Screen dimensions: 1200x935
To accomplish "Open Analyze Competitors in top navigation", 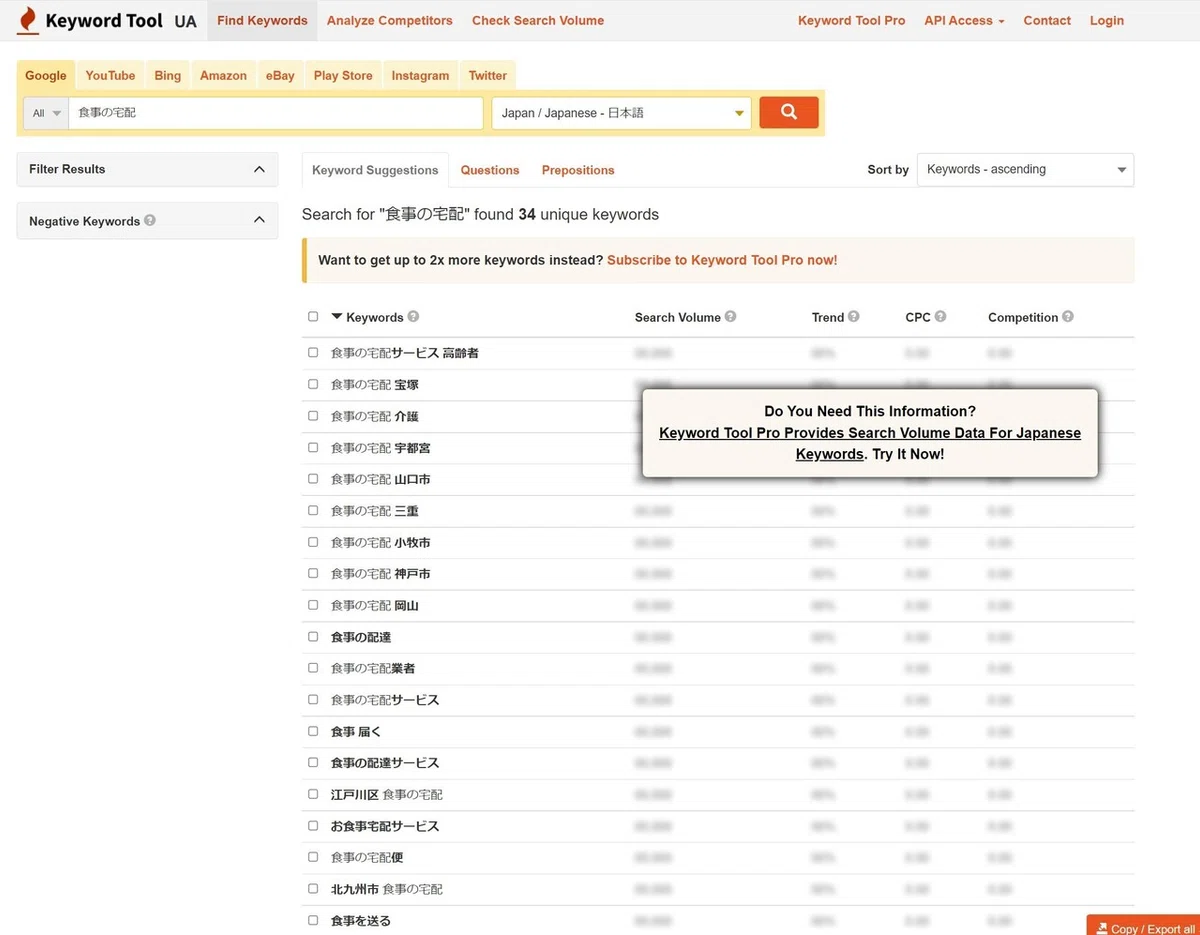I will click(x=390, y=20).
